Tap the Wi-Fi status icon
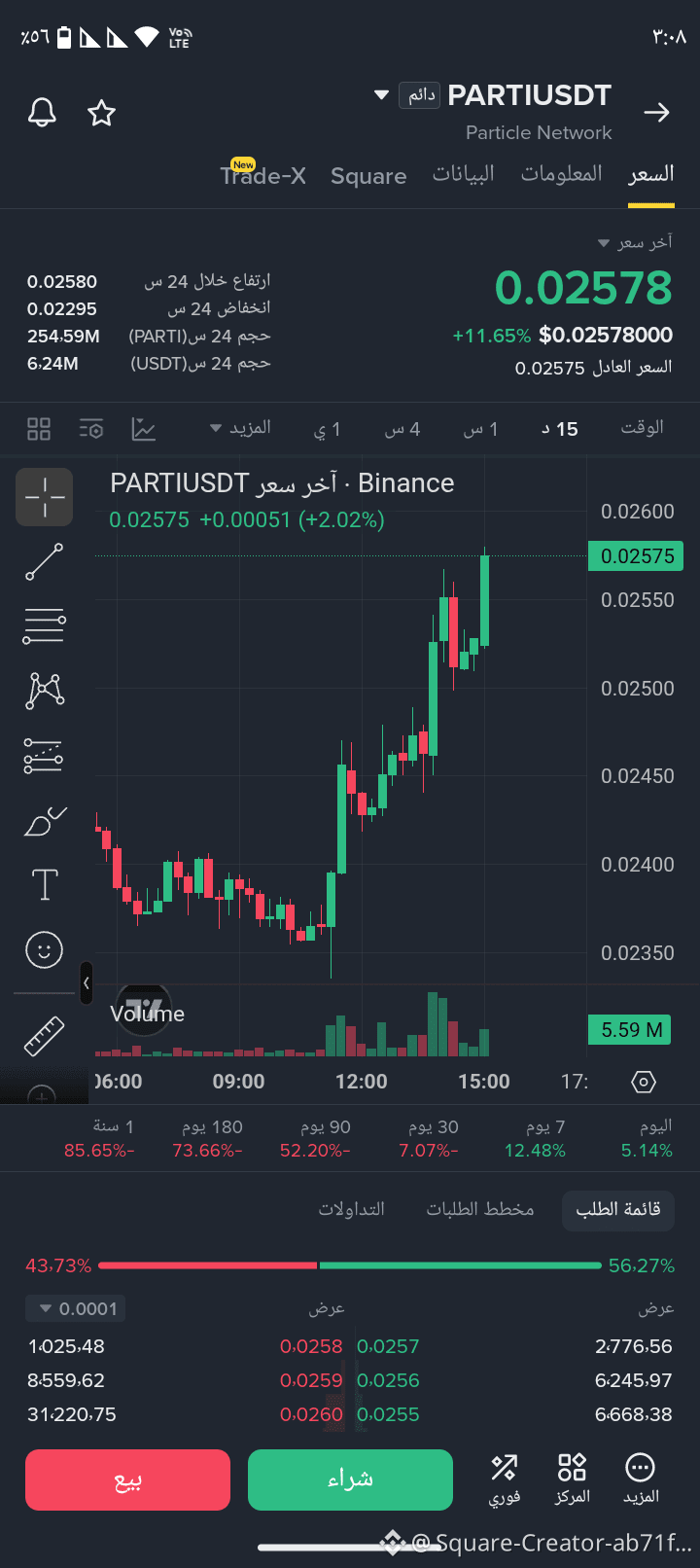 [x=147, y=37]
